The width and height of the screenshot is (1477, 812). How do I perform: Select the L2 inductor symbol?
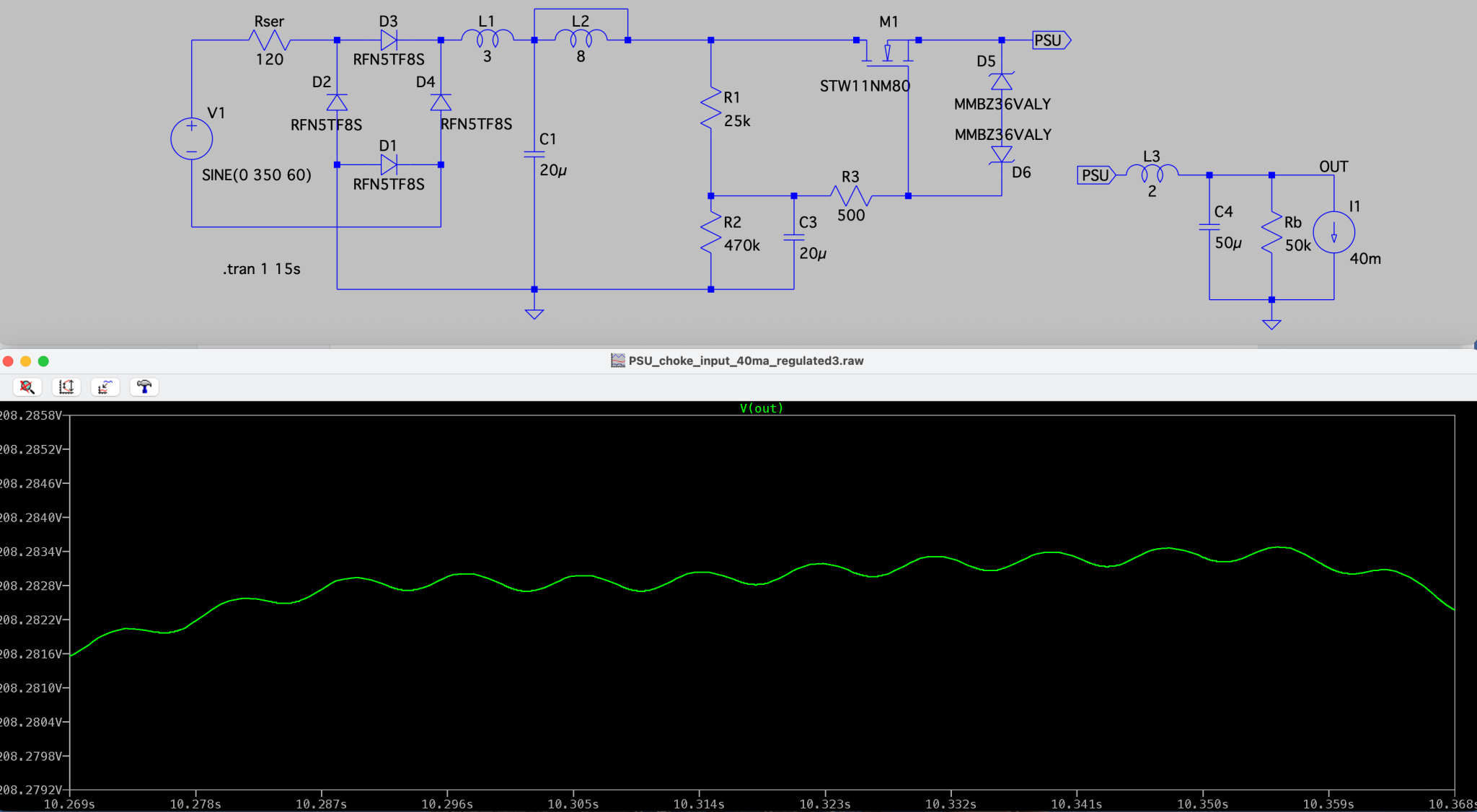pos(581,37)
